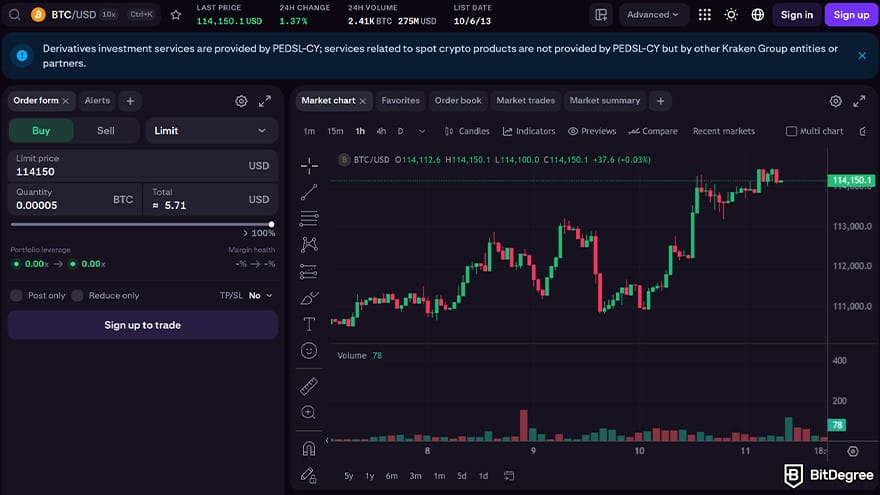Open the emoji sticker tool

pos(309,351)
